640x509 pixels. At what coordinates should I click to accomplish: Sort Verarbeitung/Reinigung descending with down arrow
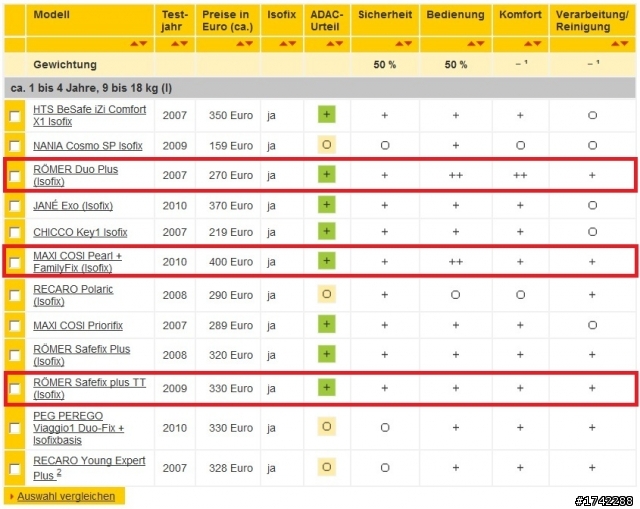click(x=624, y=43)
